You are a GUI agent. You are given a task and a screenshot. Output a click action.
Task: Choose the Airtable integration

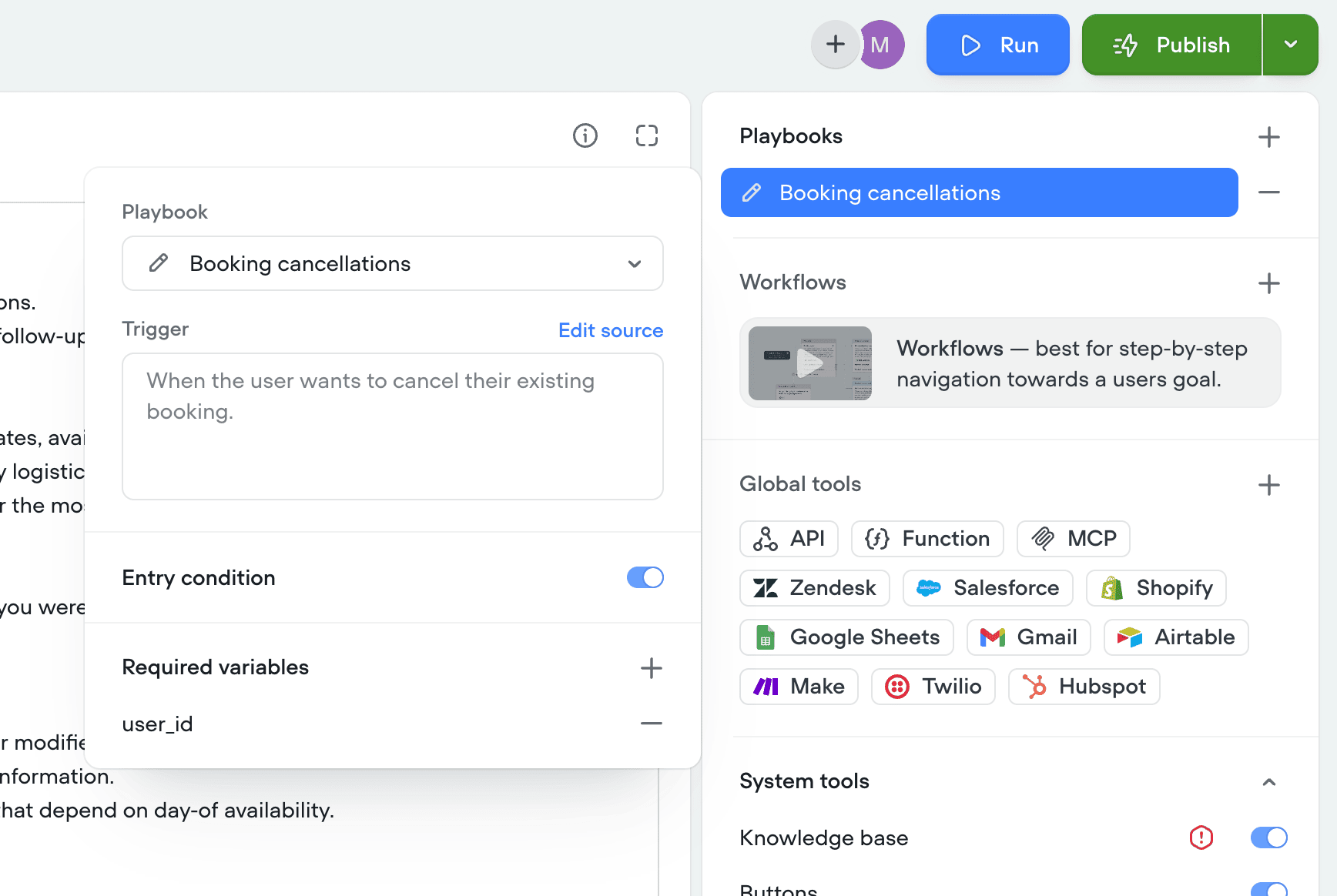point(1176,637)
